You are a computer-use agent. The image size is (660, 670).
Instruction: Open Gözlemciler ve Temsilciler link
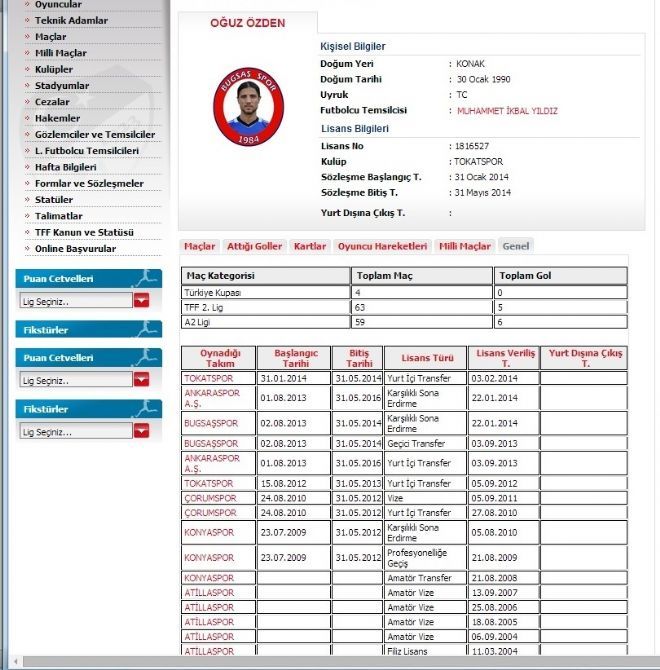click(95, 135)
